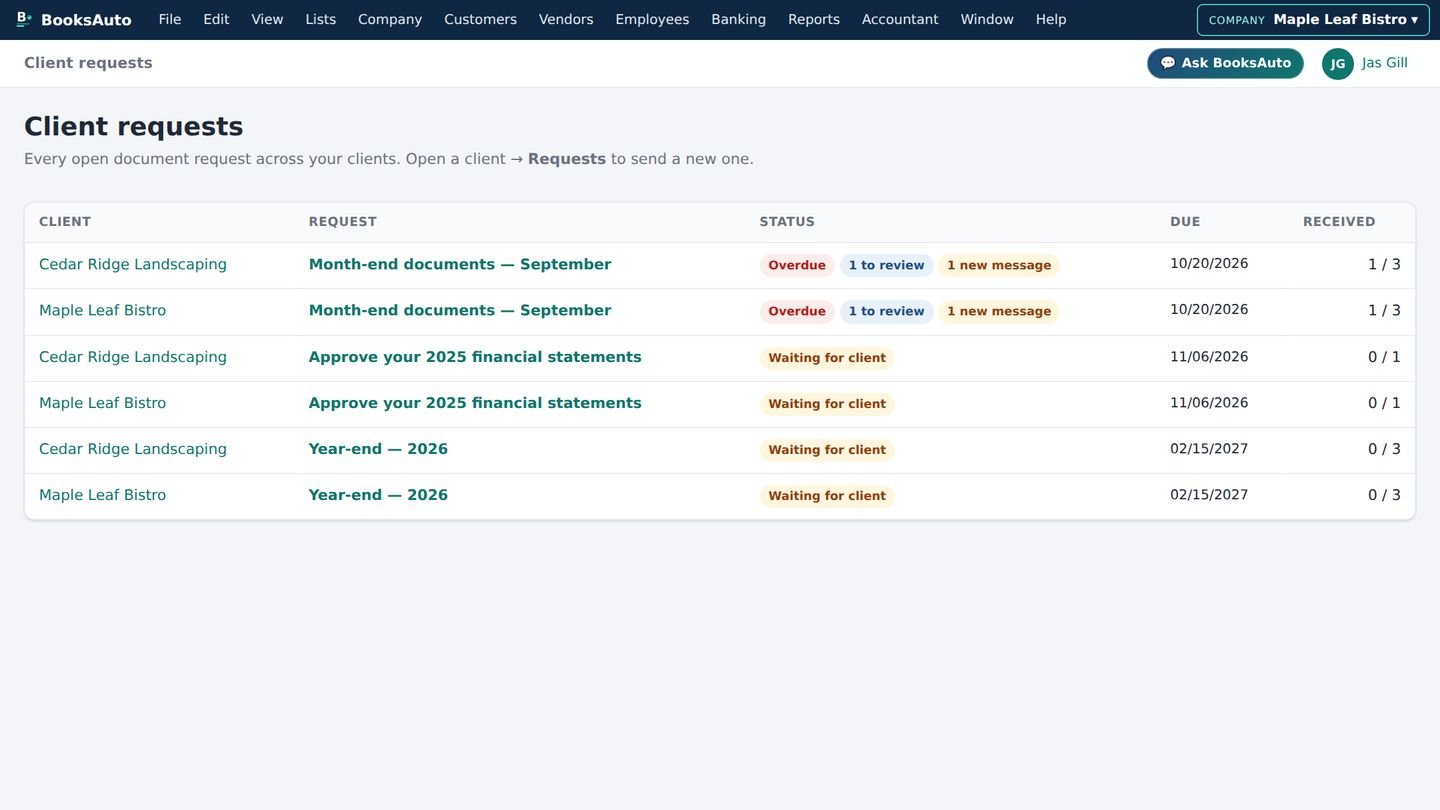Open the Edit menu
The height and width of the screenshot is (810, 1440).
[x=216, y=19]
